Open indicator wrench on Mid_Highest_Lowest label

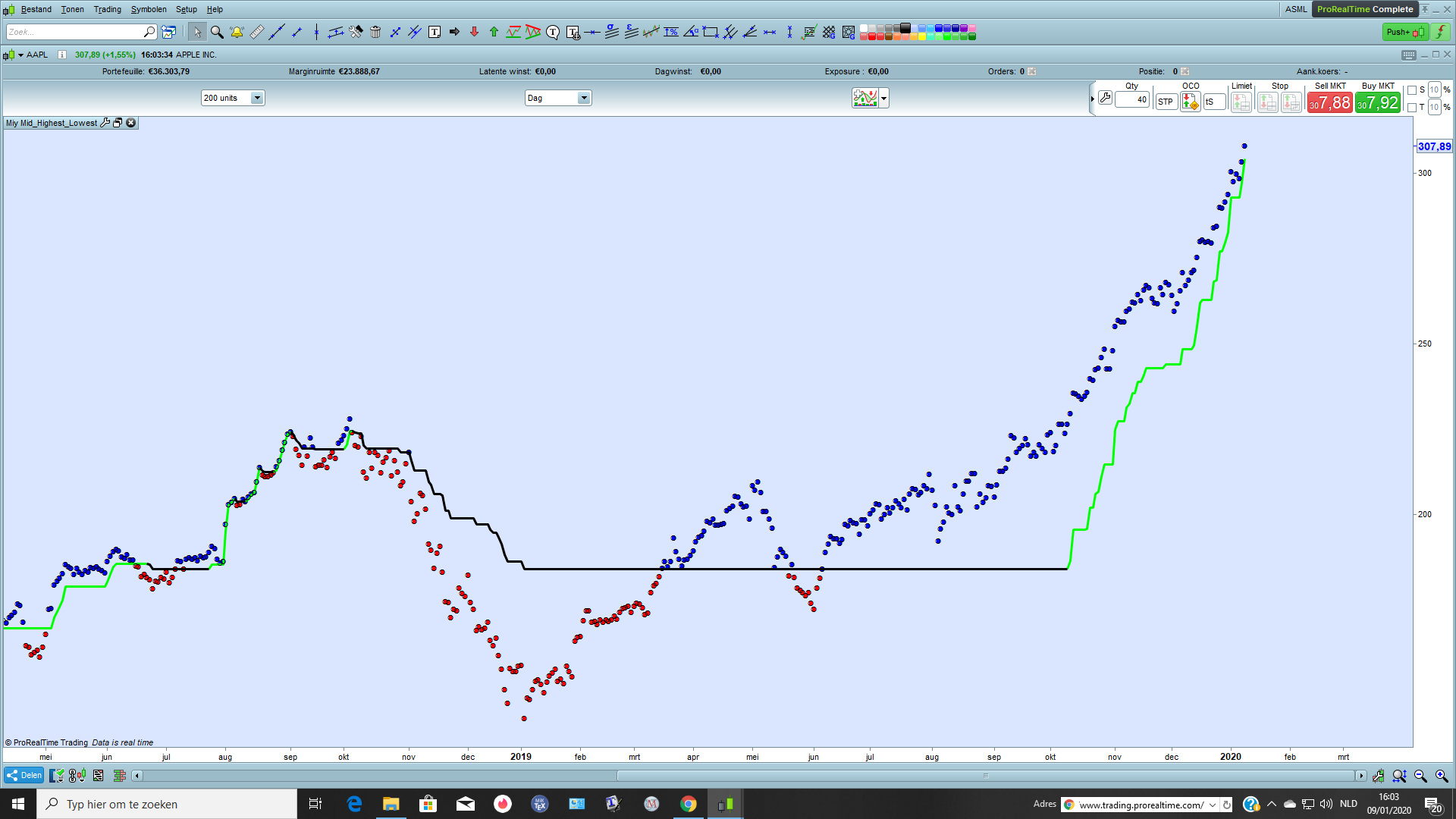[x=105, y=123]
